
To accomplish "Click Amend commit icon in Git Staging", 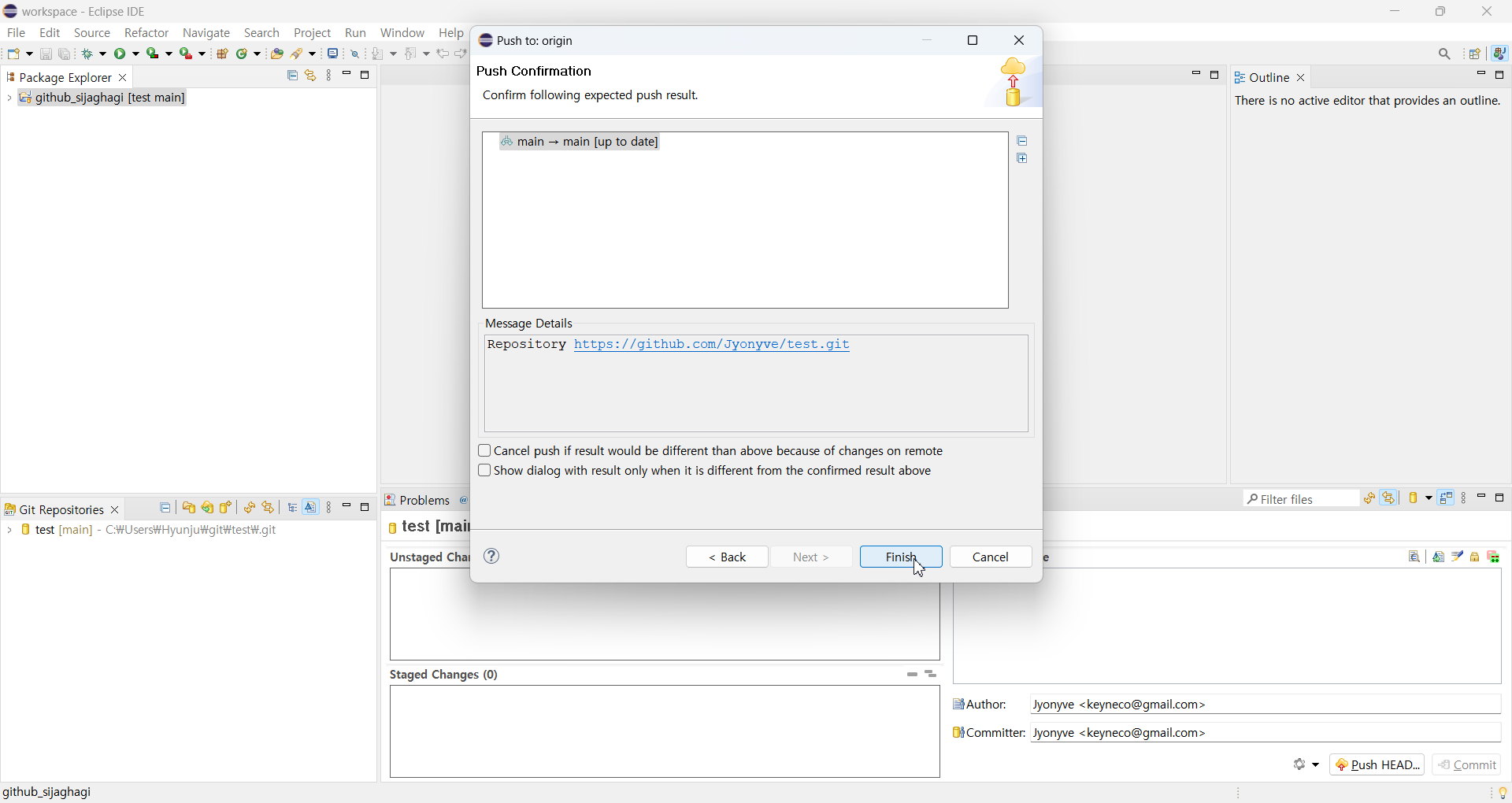I will (1439, 557).
